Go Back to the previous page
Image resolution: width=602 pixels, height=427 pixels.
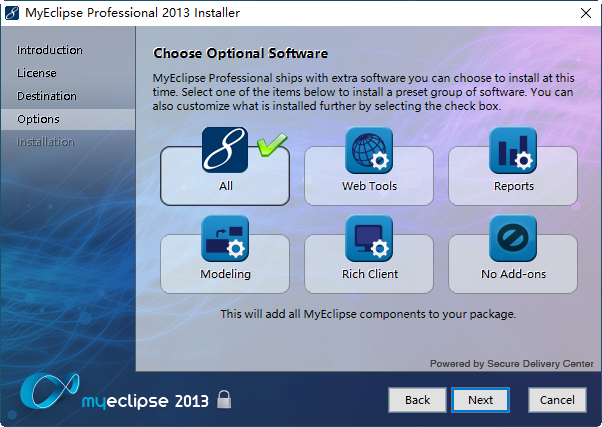coord(417,400)
